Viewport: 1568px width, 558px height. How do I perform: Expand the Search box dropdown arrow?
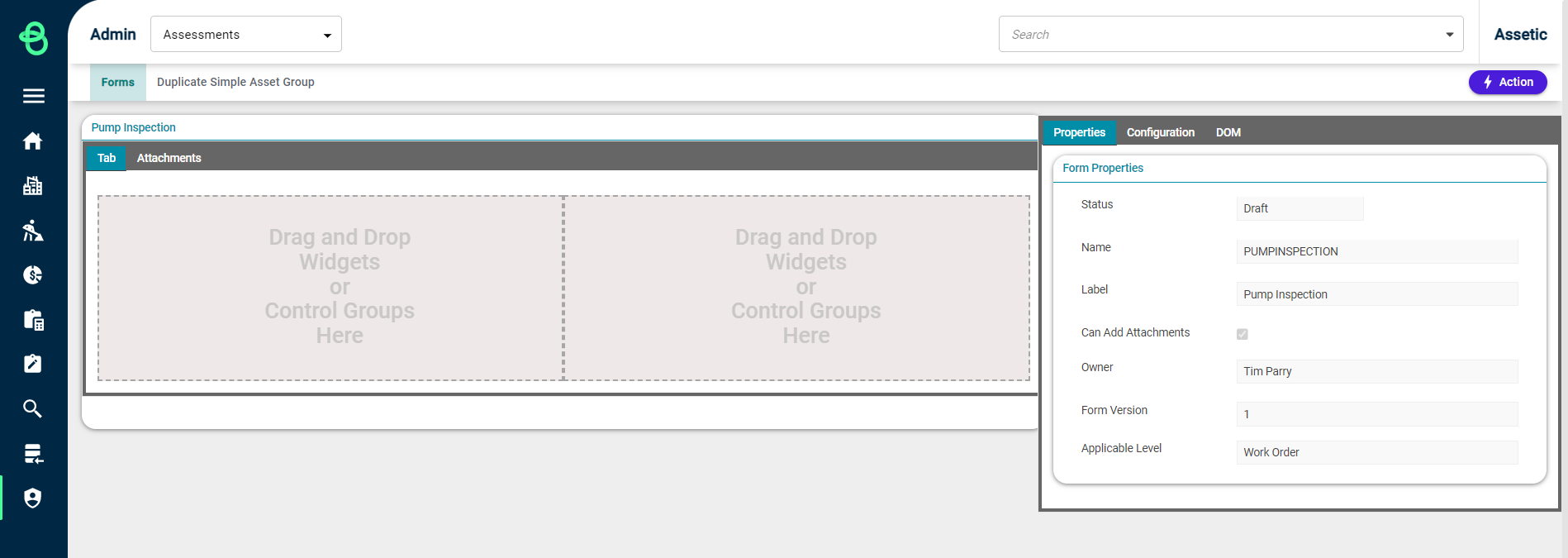pos(1449,35)
